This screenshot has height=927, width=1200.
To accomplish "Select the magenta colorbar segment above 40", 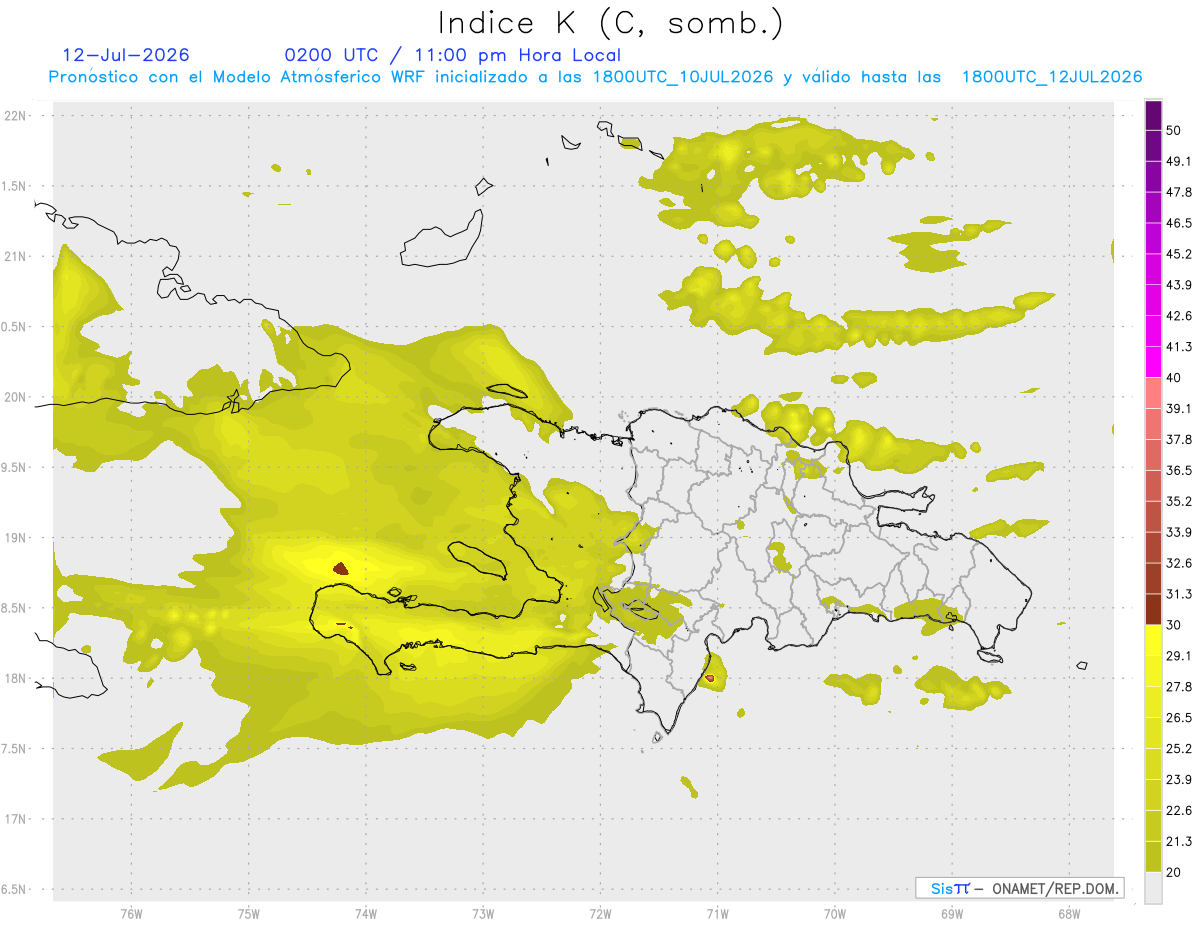I will point(1153,362).
